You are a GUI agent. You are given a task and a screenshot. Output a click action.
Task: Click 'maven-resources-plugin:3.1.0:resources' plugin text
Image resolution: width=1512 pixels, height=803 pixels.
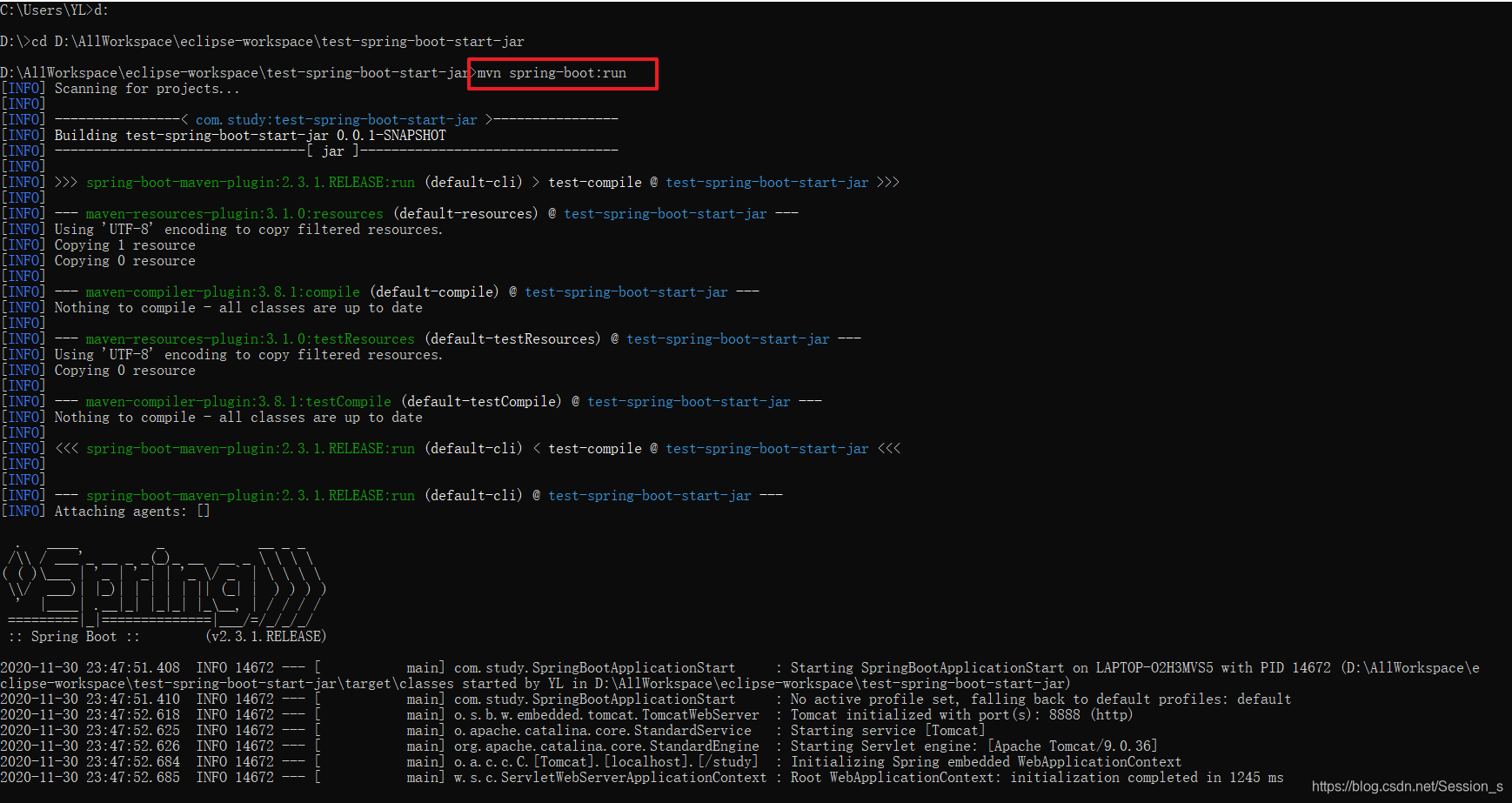[234, 214]
